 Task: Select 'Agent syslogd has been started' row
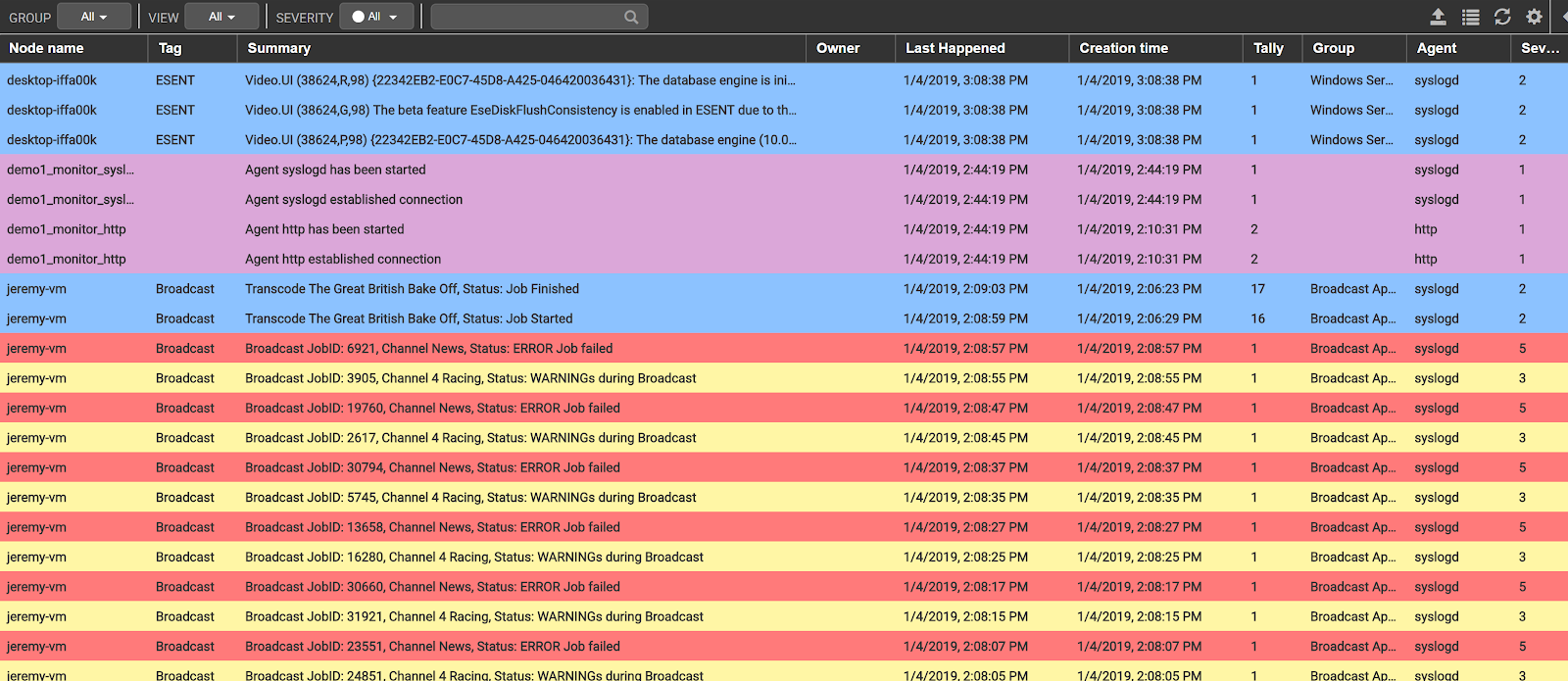(x=784, y=170)
